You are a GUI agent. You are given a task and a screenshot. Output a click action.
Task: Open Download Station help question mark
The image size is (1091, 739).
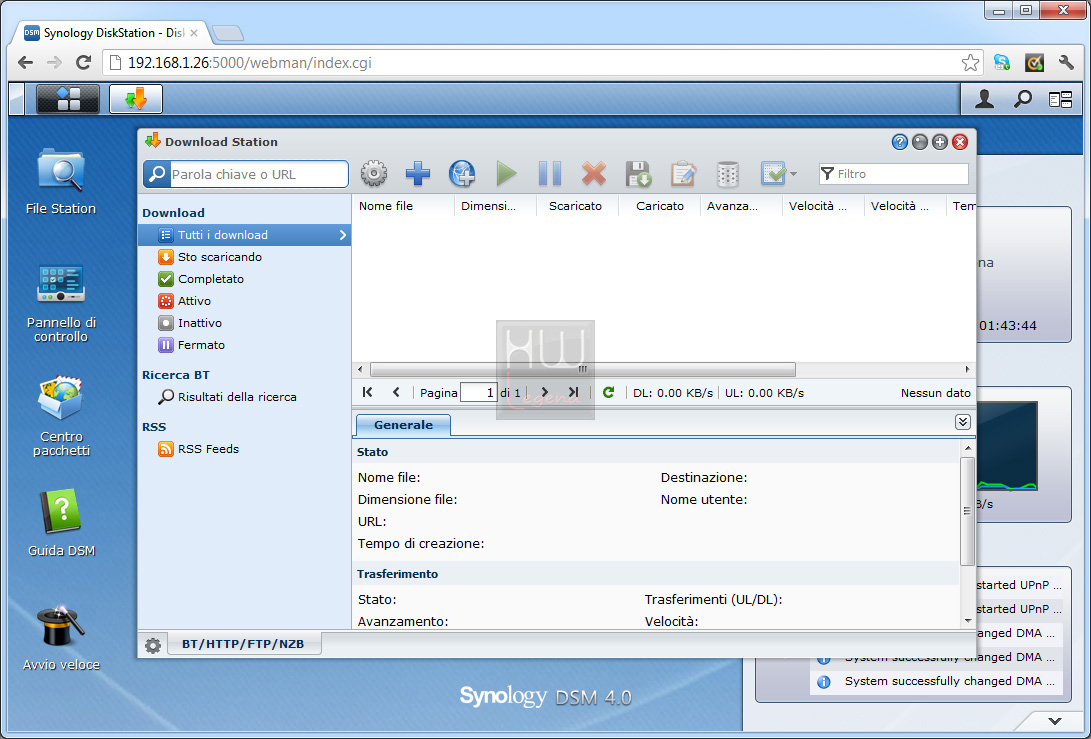(x=899, y=142)
